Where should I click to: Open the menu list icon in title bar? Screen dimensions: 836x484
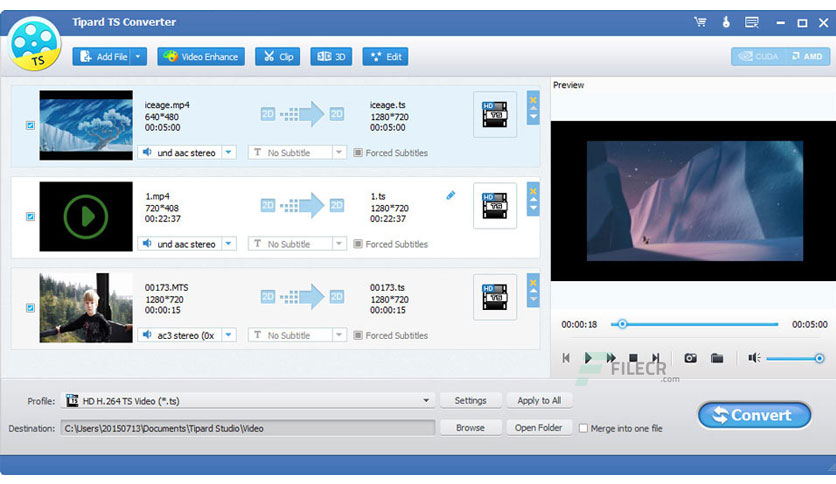click(752, 22)
